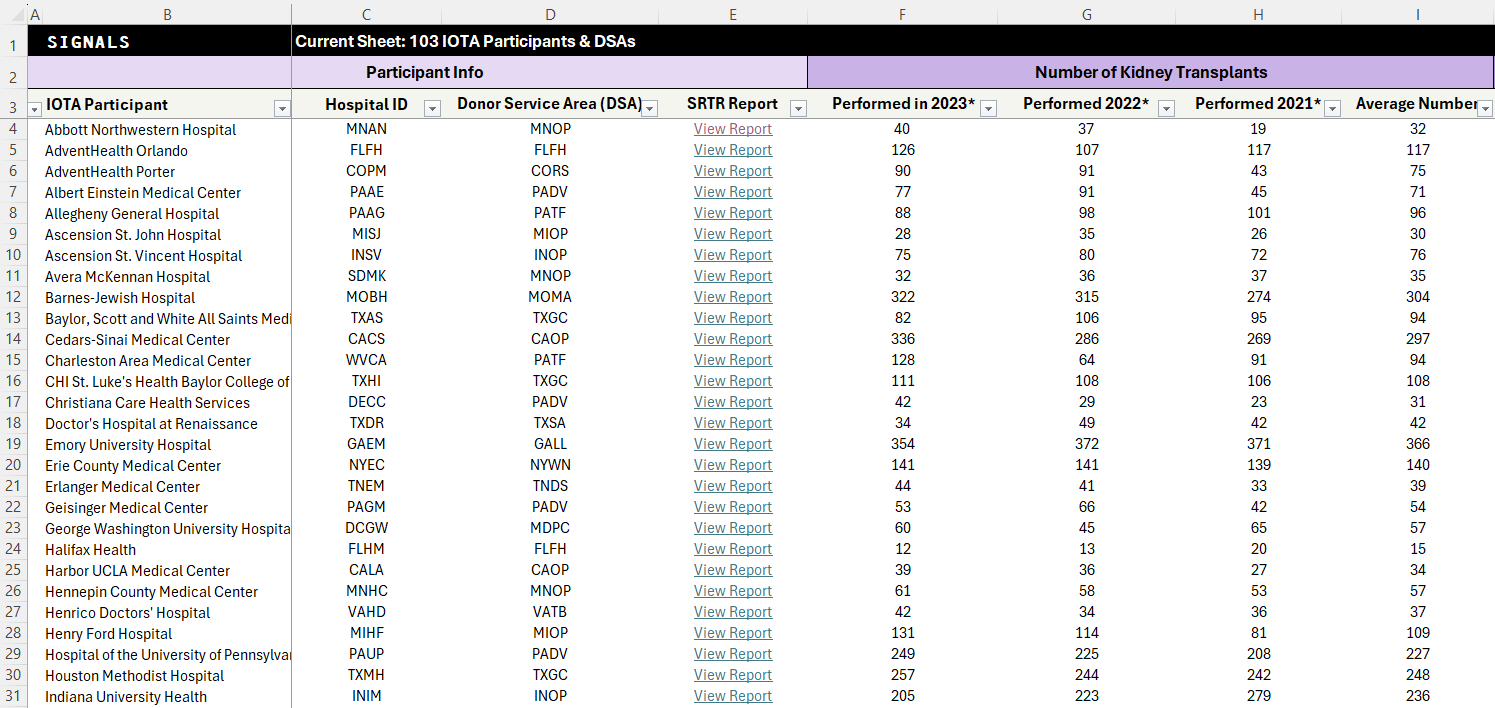This screenshot has height=708, width=1495.
Task: Select the Christiana Care Health Services cell
Action: [167, 403]
